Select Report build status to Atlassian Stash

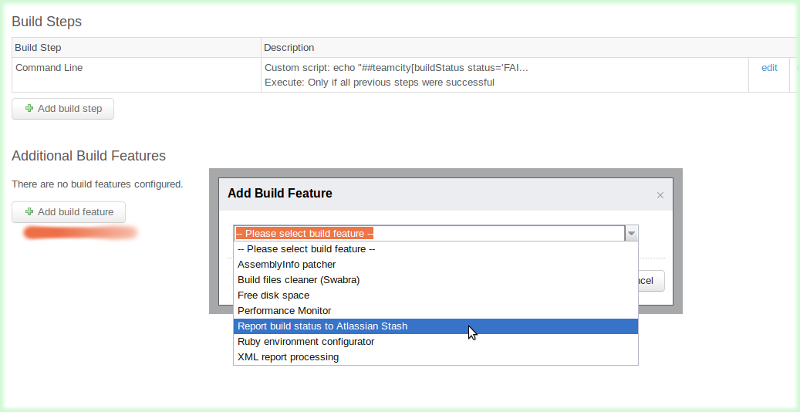coord(322,326)
